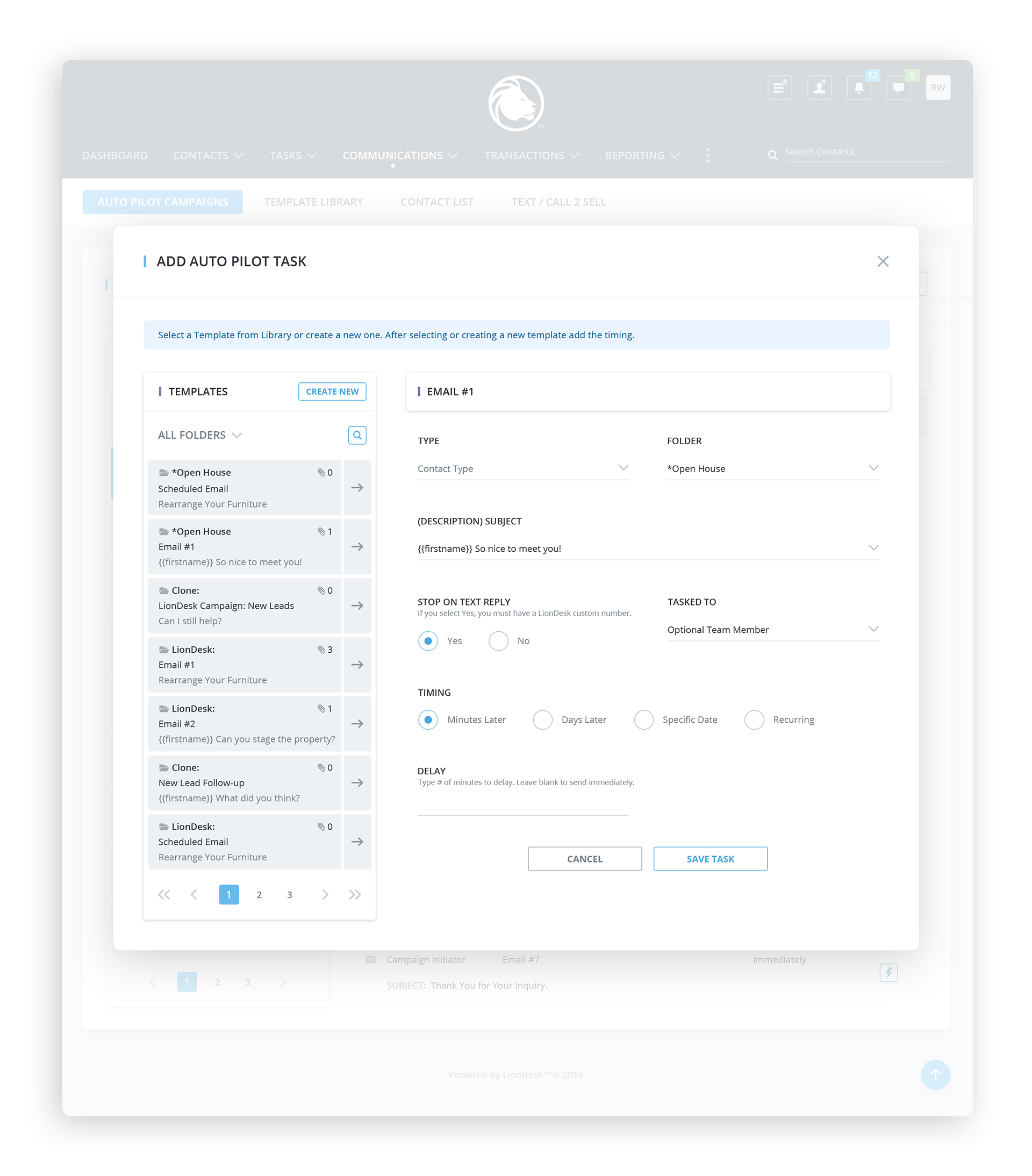Choose Days Later timing option

542,719
